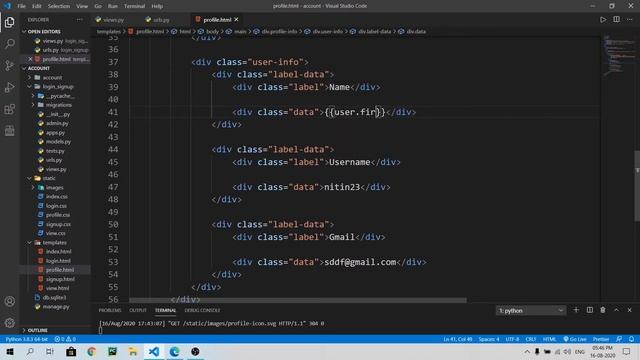Open Source Control view
Screen dimensions: 640x360
point(9,65)
